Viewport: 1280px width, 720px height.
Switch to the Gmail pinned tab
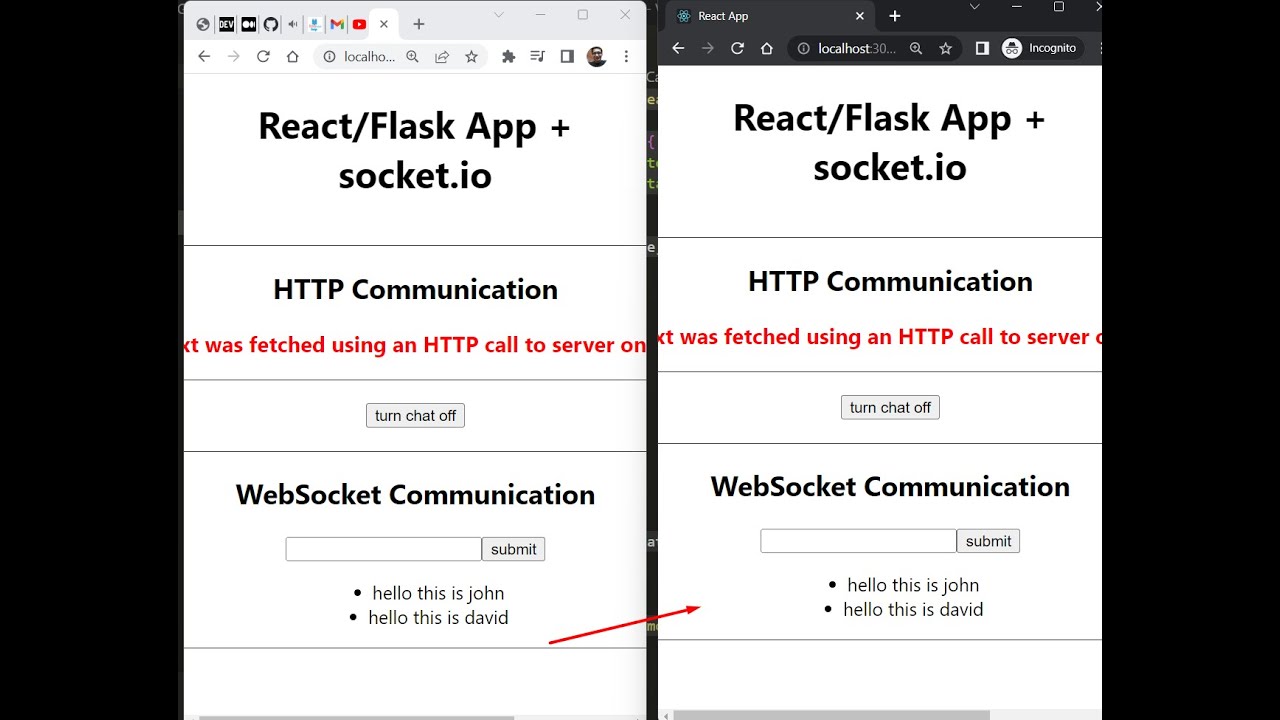point(337,24)
